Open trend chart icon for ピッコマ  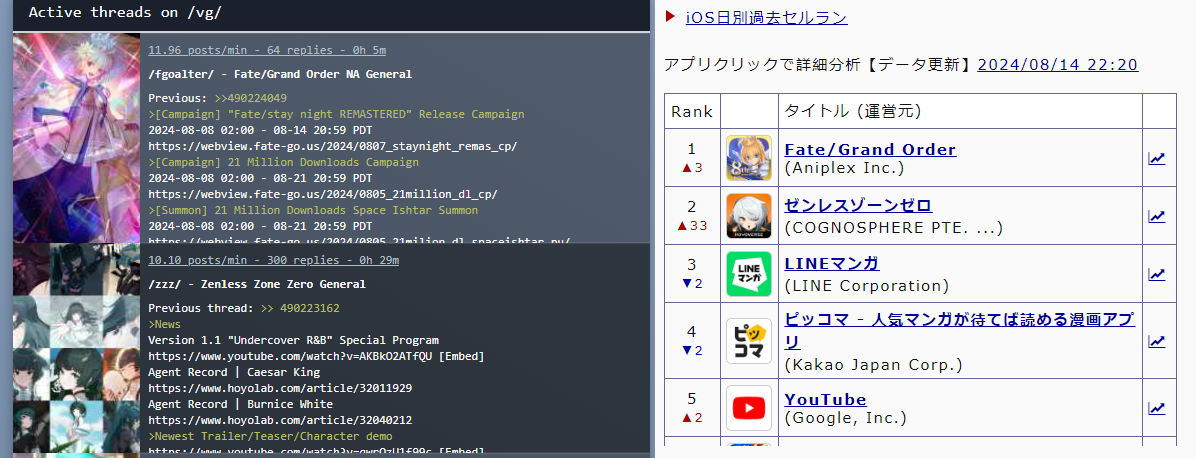click(1157, 341)
